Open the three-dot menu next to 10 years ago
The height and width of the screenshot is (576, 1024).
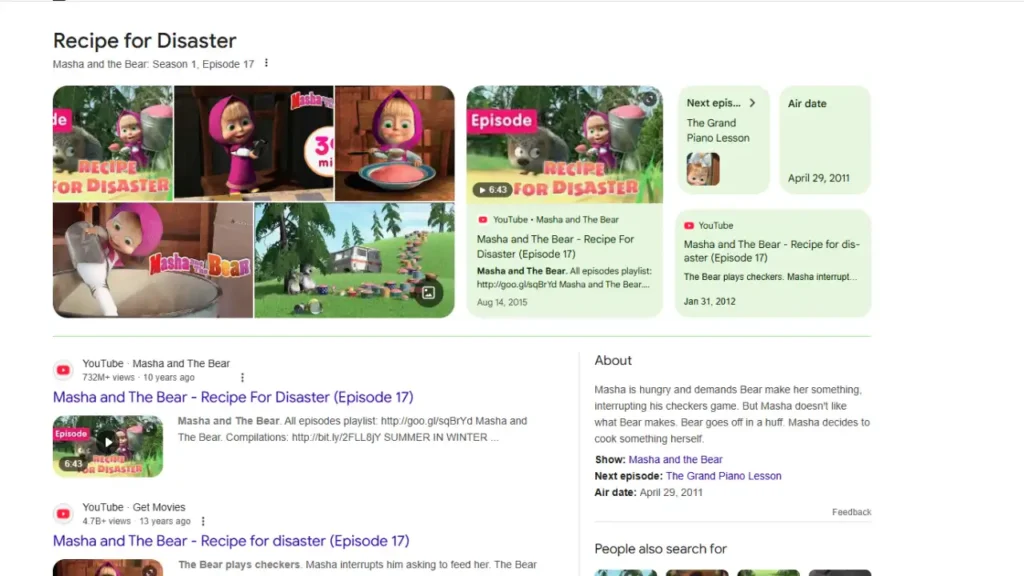242,377
